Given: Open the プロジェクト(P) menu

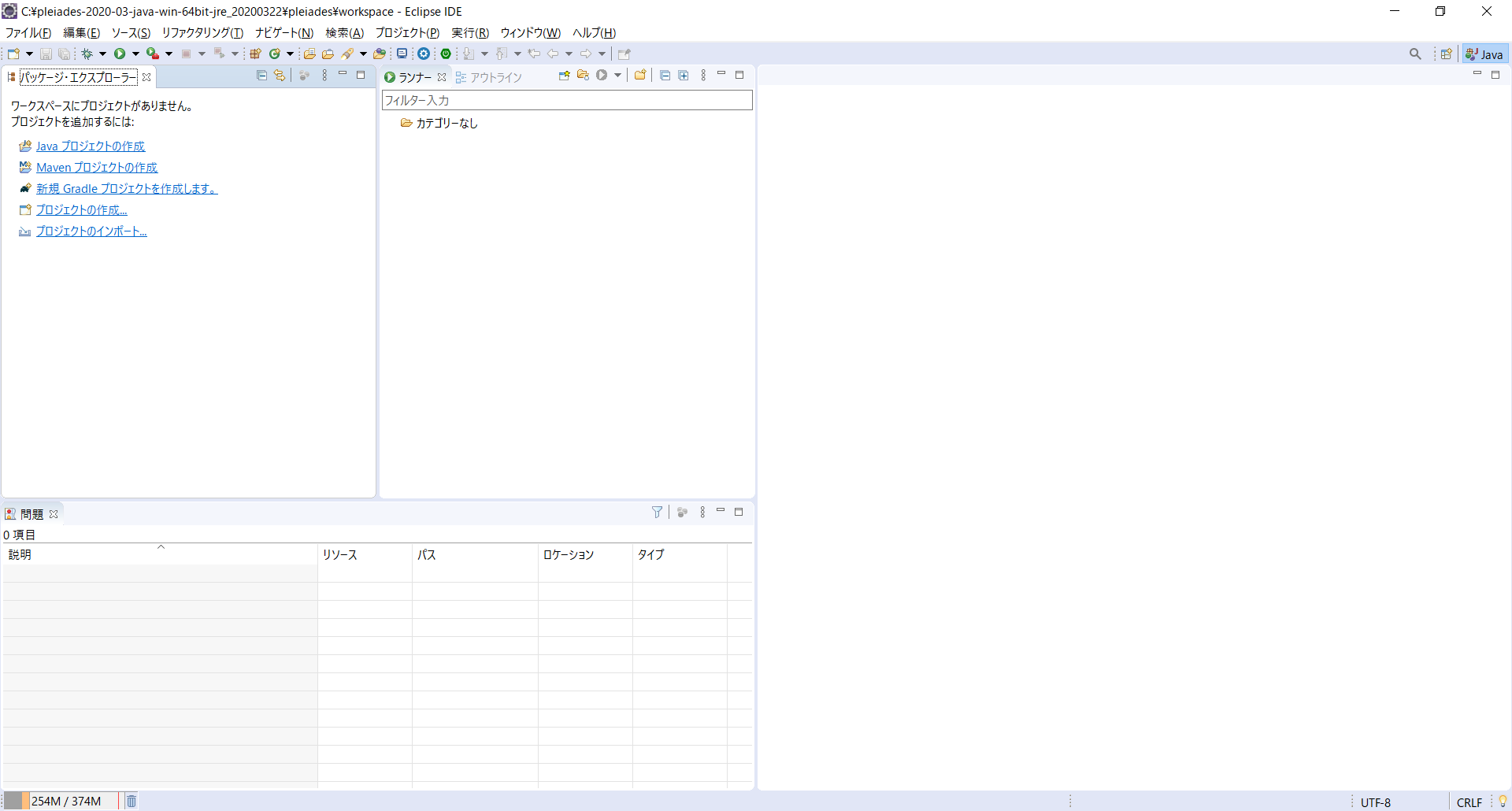Looking at the screenshot, I should 407,32.
